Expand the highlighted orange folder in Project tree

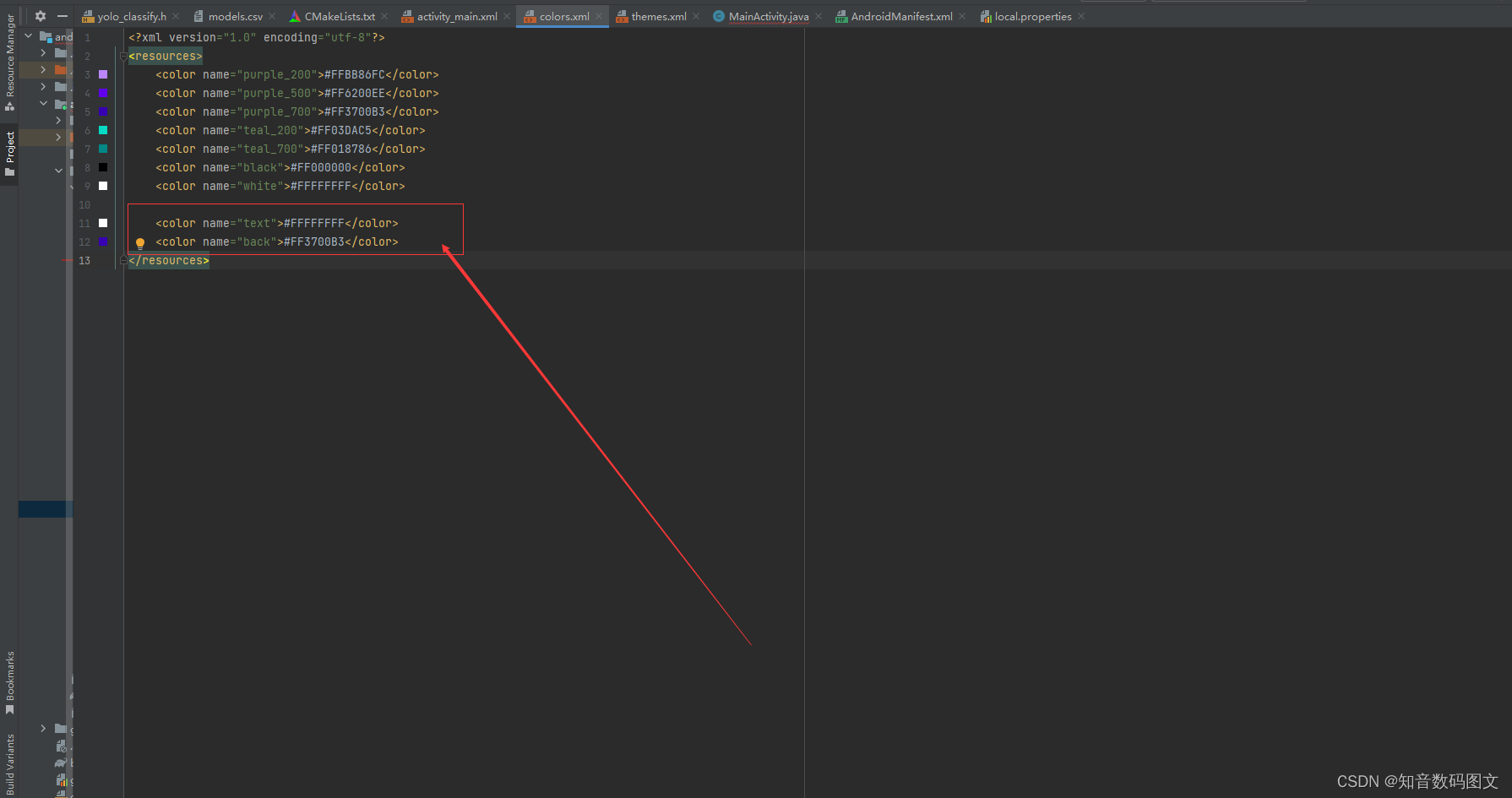[x=61, y=69]
